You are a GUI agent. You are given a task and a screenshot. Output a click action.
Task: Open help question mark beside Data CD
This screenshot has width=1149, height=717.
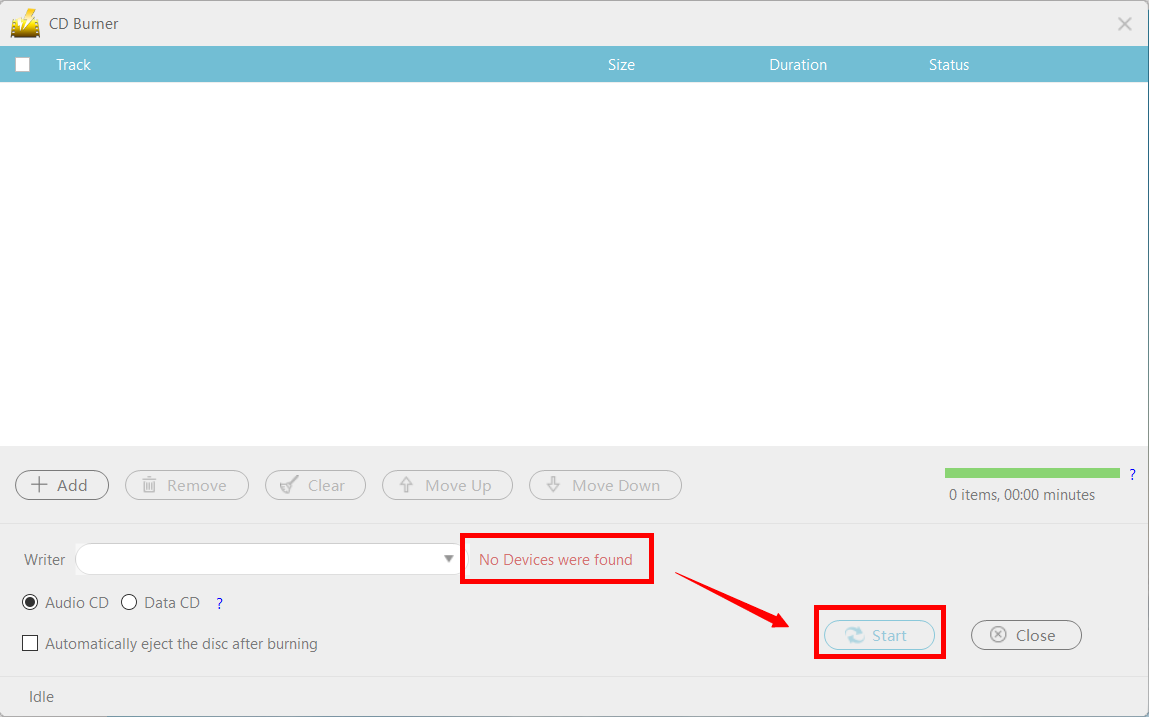(x=219, y=603)
